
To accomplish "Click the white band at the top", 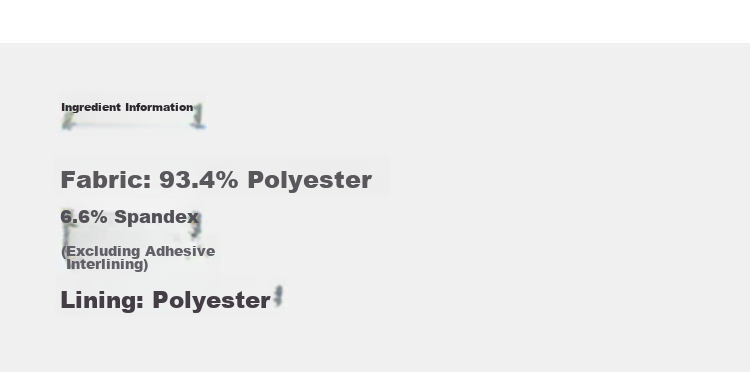I will point(375,22).
